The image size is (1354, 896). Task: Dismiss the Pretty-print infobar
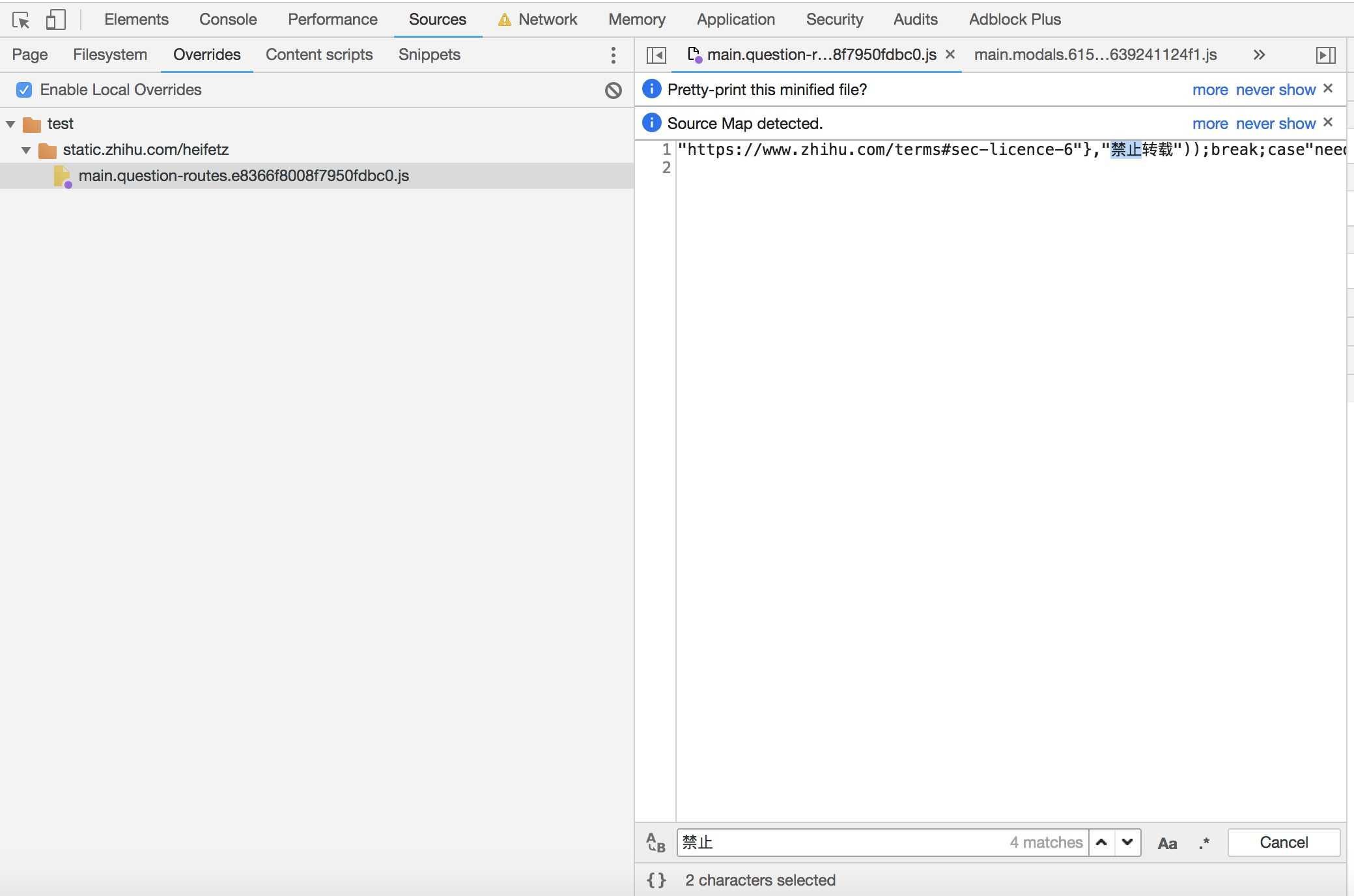pyautogui.click(x=1328, y=89)
